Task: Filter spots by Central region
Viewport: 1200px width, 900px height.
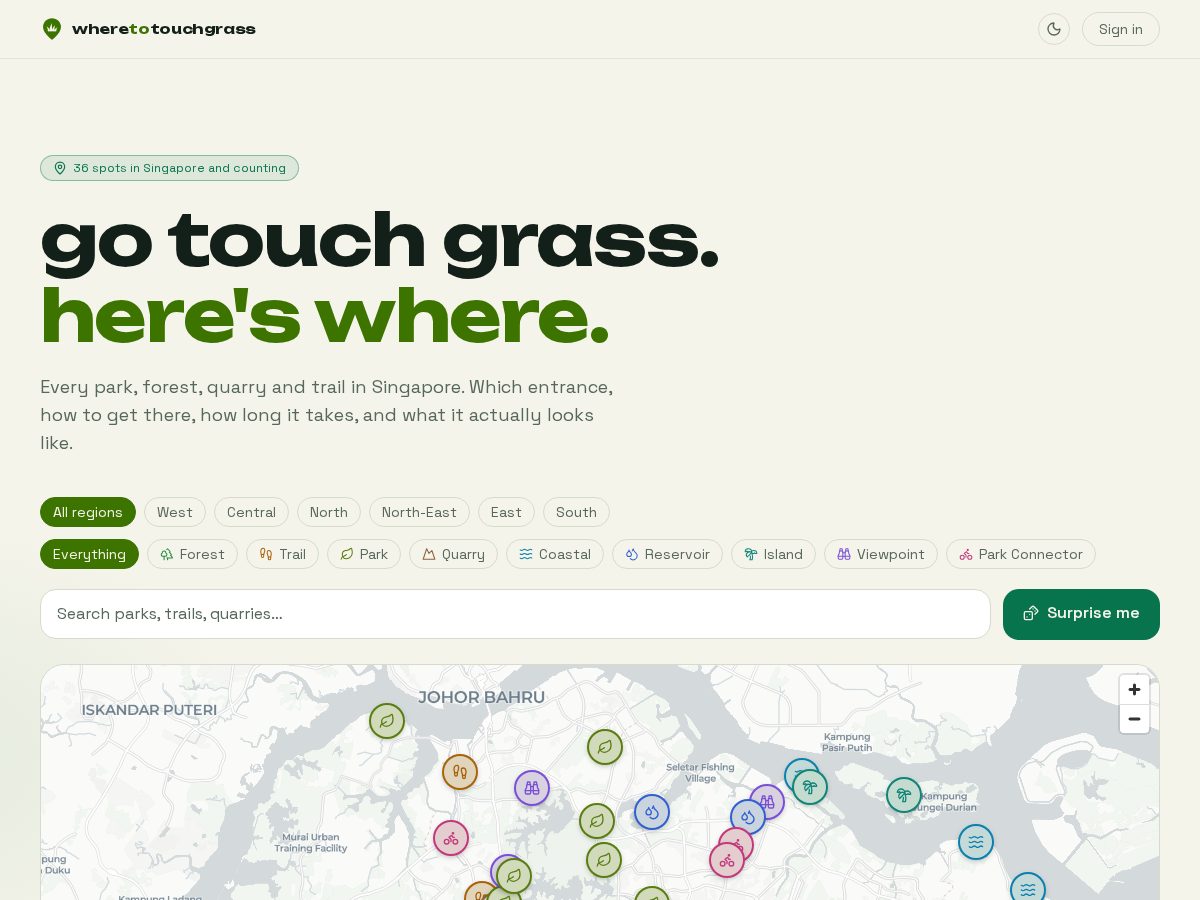Action: [251, 512]
